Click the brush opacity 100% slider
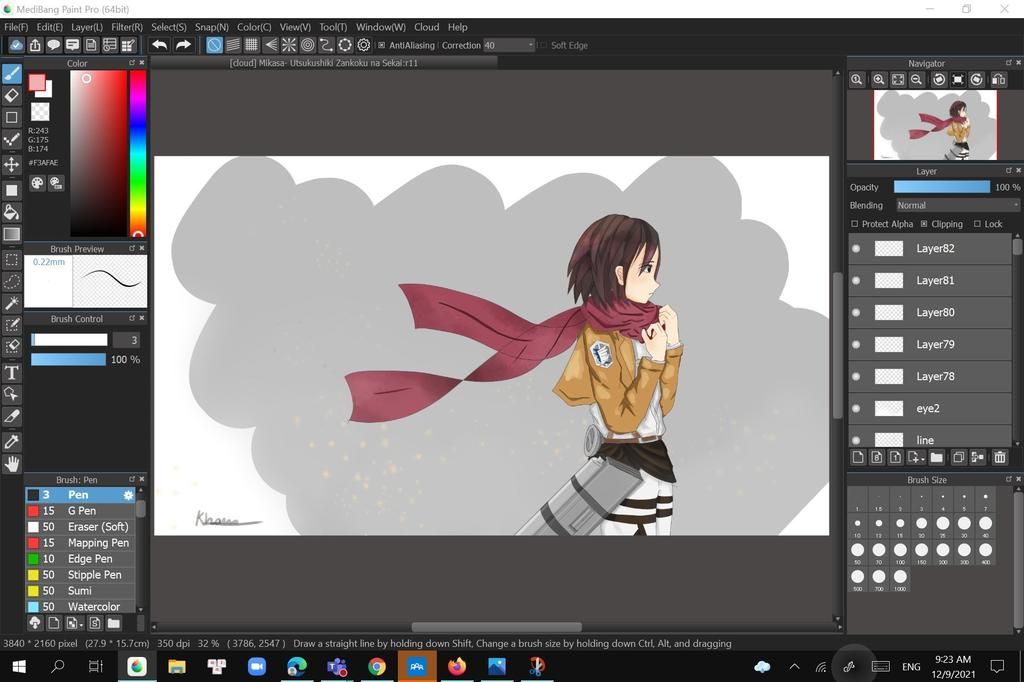 point(68,359)
